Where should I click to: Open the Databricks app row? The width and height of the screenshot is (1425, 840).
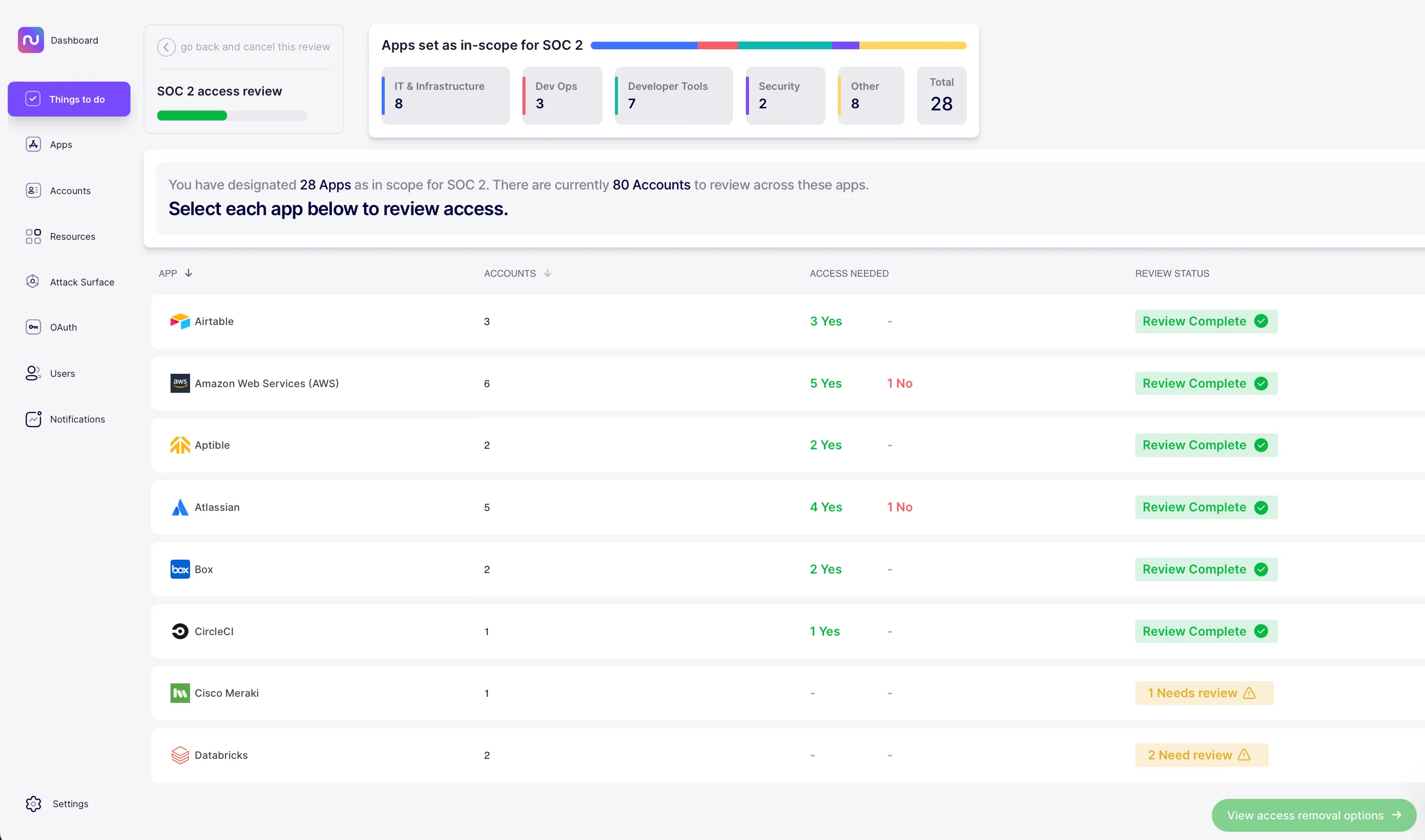point(221,755)
